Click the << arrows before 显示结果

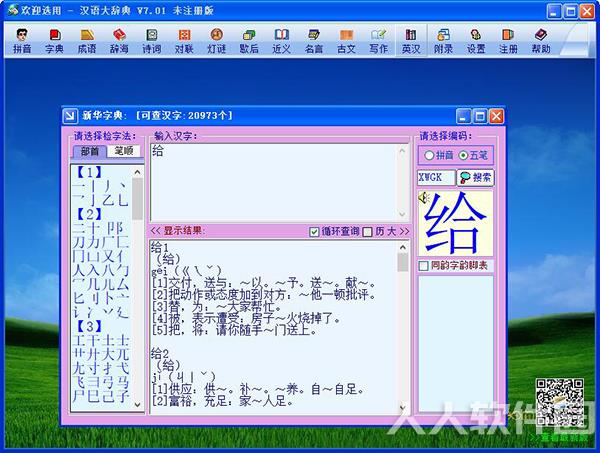pyautogui.click(x=155, y=231)
